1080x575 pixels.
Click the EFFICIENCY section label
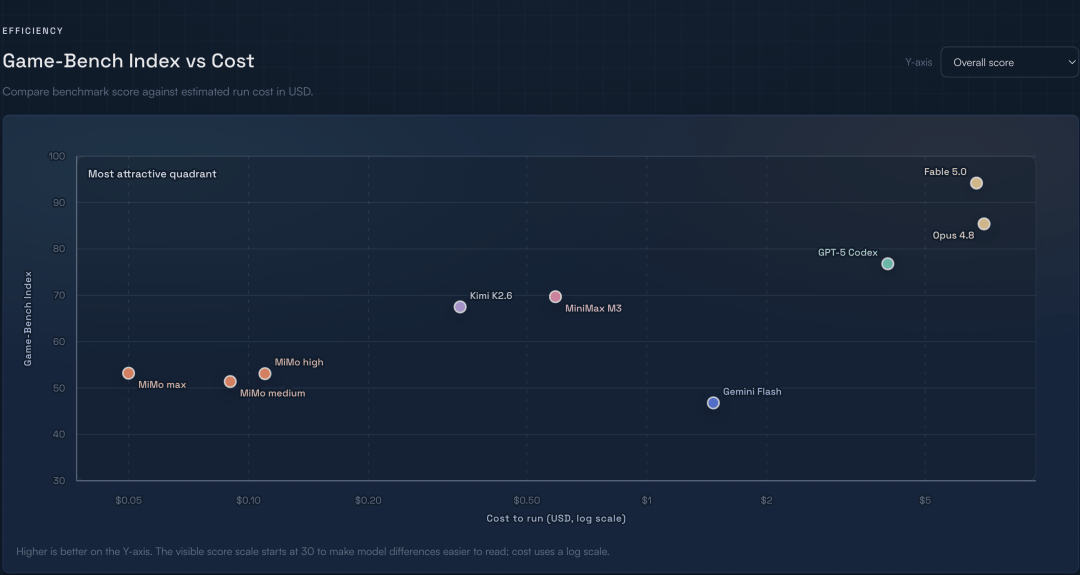(x=33, y=31)
